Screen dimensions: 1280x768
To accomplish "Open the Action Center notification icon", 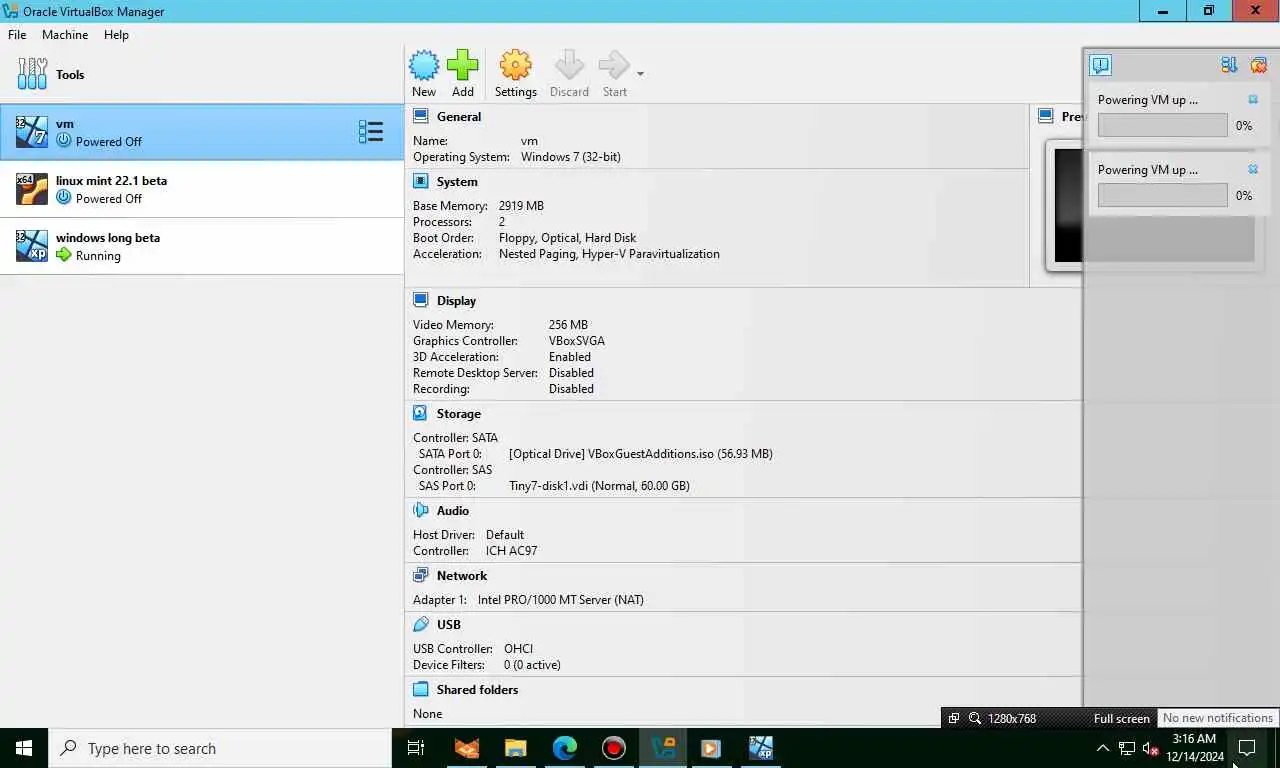I will [x=1247, y=748].
